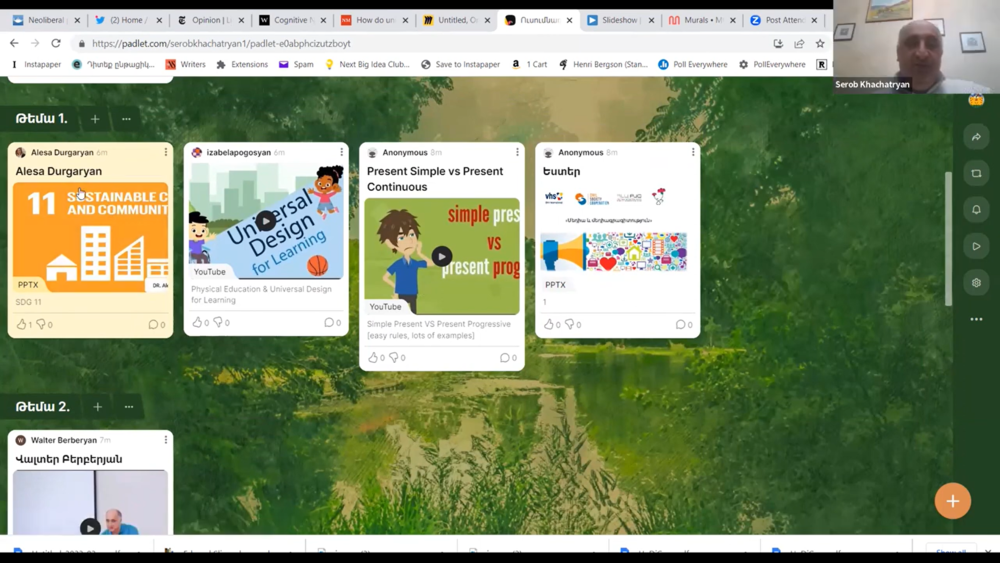Image resolution: width=1000 pixels, height=563 pixels.
Task: Click the share arrow icon in sidebar
Action: [x=976, y=137]
